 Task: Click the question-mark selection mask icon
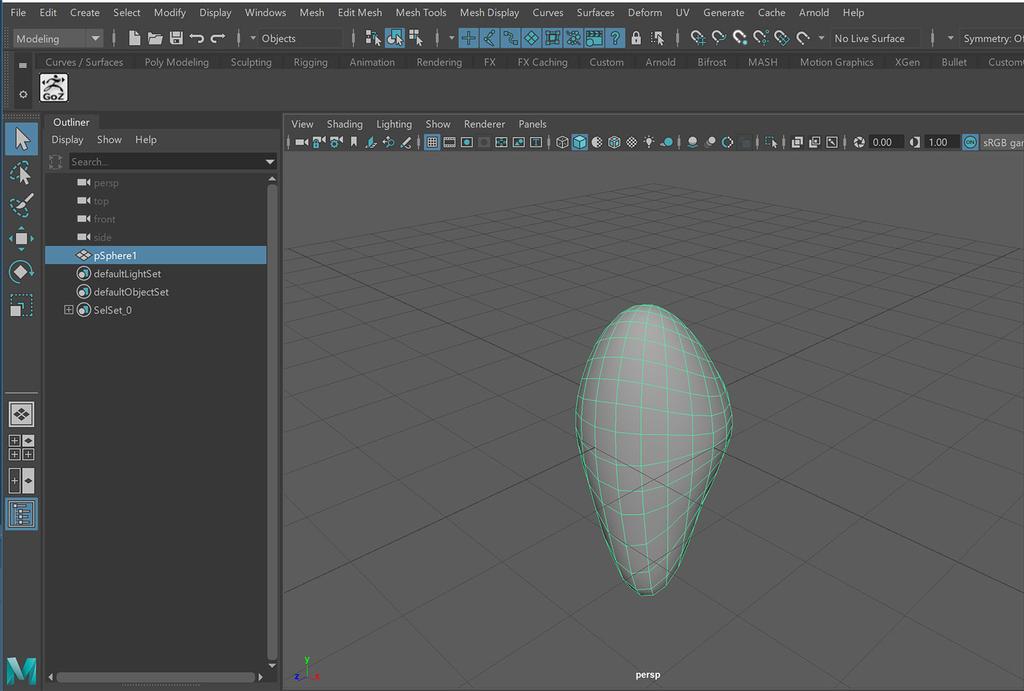click(615, 39)
